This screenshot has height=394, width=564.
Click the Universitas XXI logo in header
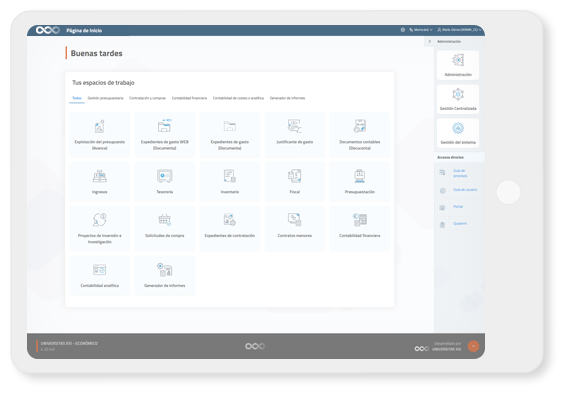click(47, 30)
